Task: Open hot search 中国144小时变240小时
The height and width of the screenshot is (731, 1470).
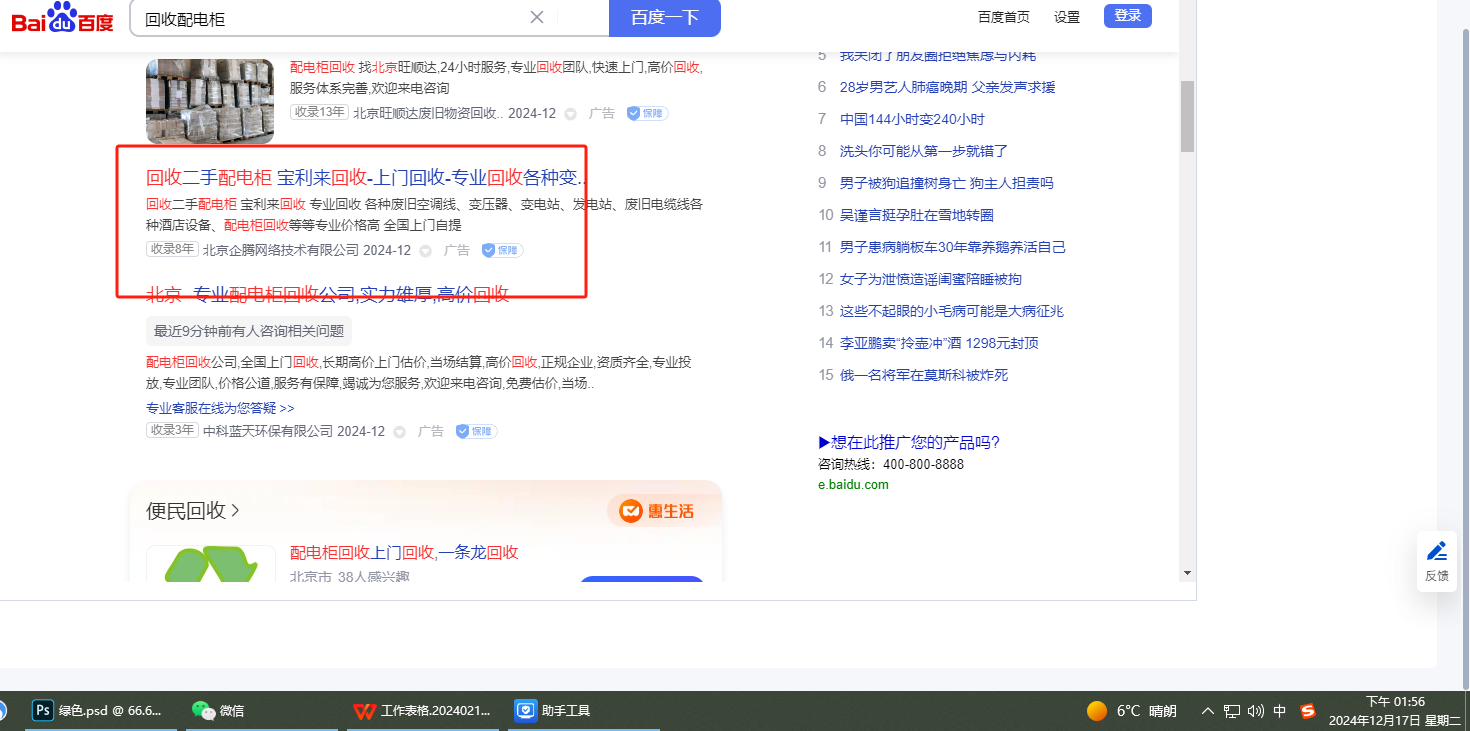Action: pos(912,119)
